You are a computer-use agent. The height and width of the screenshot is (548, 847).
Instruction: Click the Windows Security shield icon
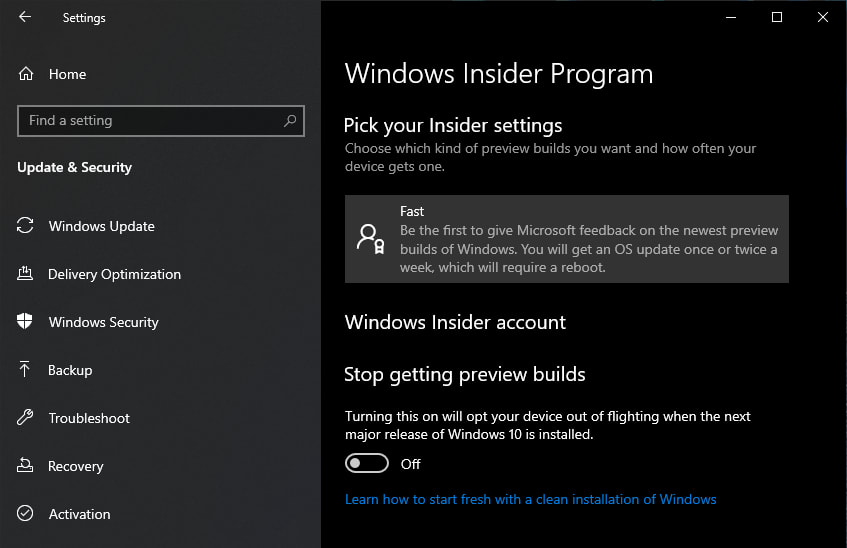coord(25,321)
